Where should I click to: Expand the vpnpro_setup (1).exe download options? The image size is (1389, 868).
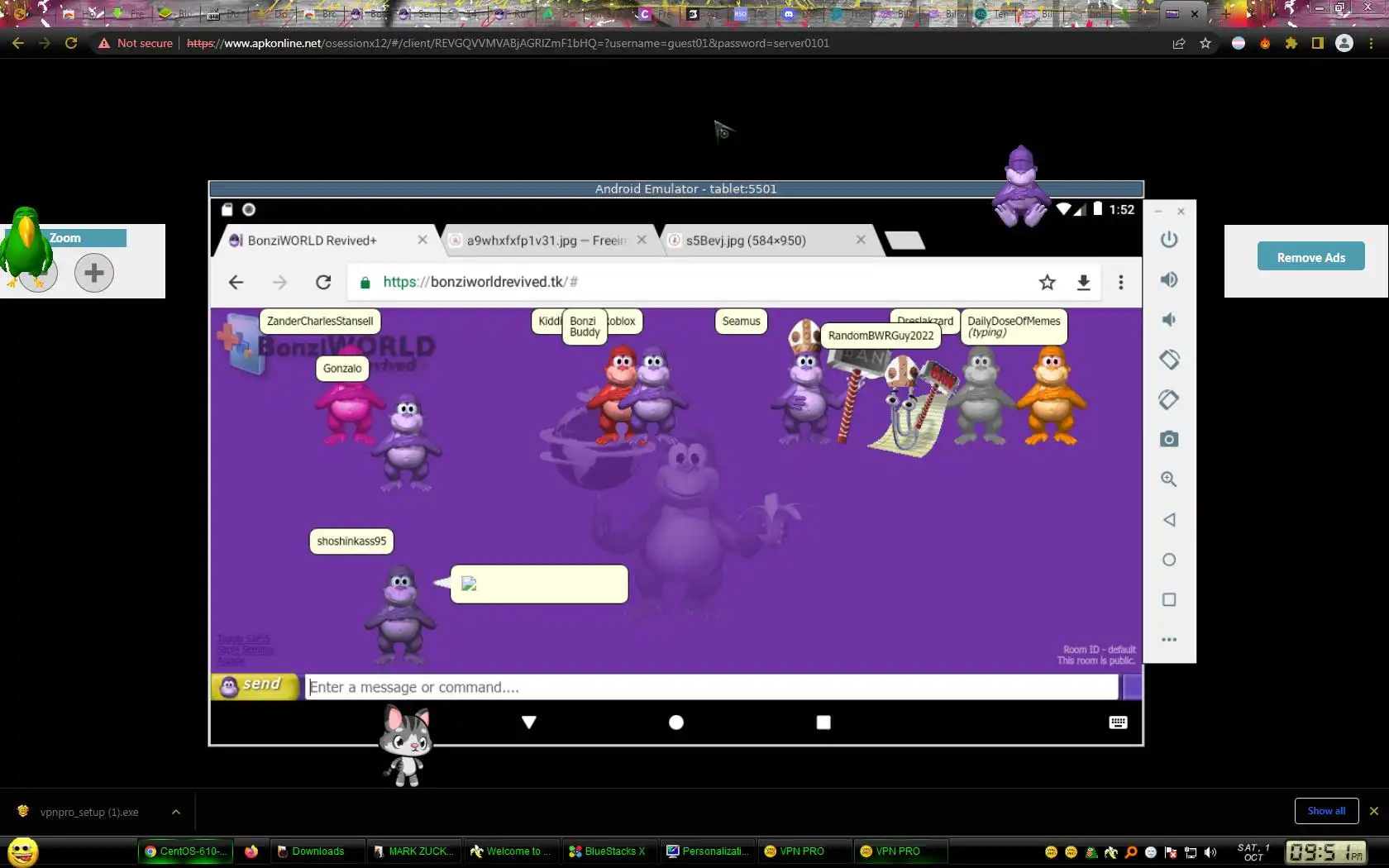(x=176, y=812)
